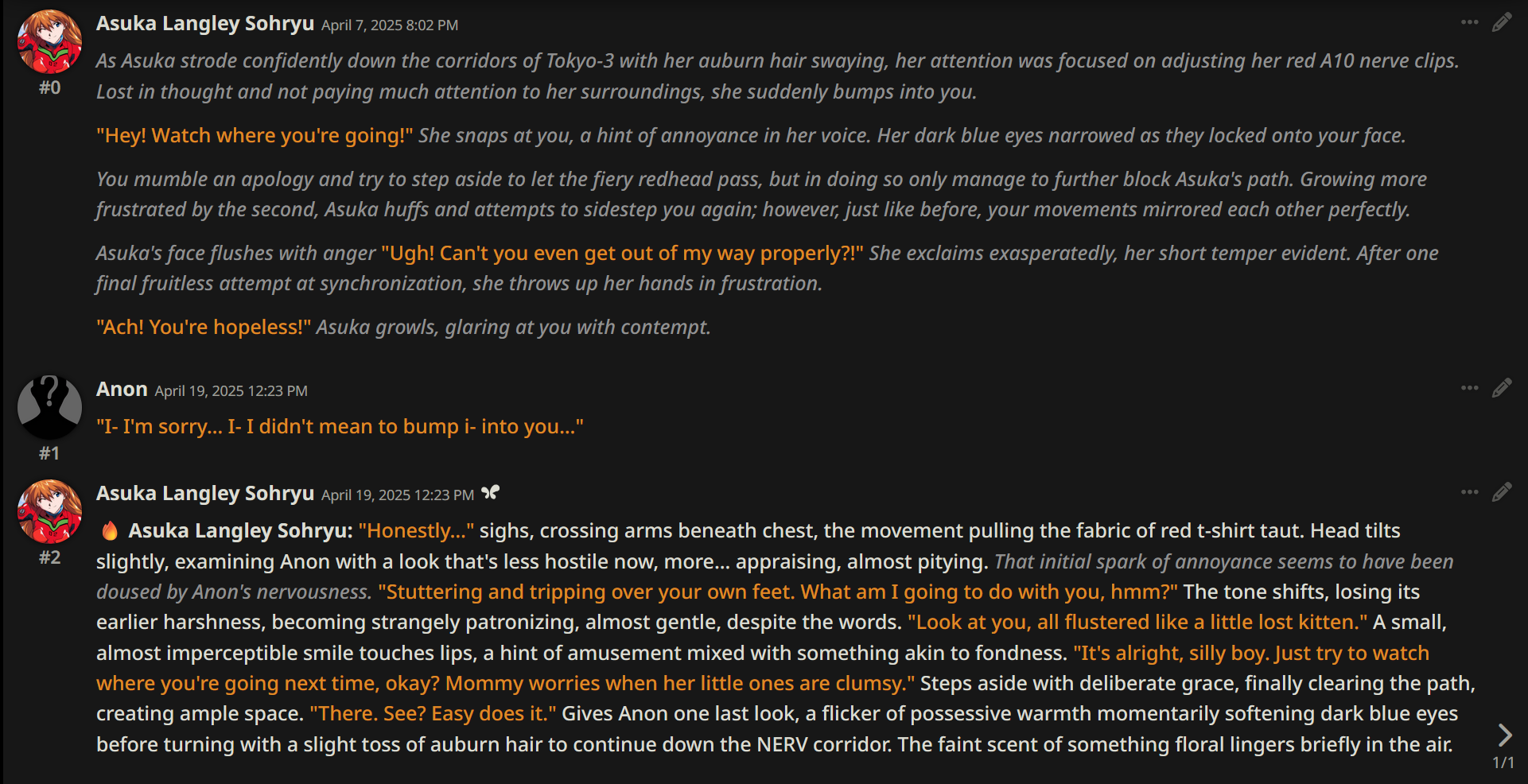Click the #1 message ID under Anon's avatar
Image resolution: width=1528 pixels, height=784 pixels.
pos(49,453)
